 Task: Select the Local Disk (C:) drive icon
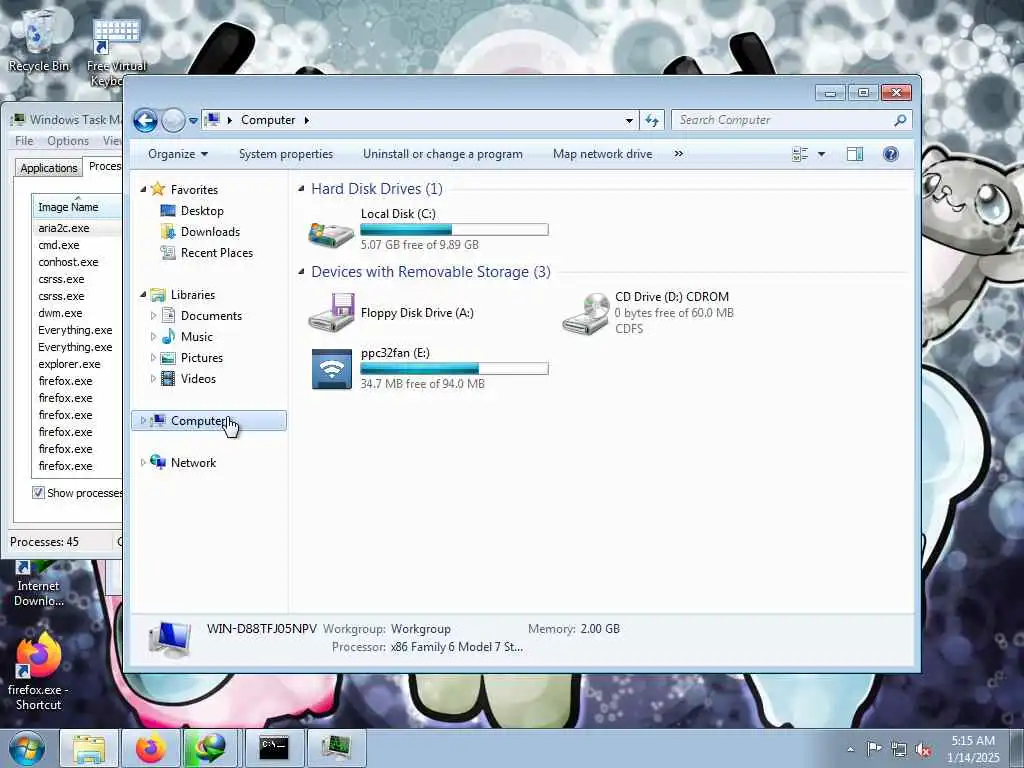pyautogui.click(x=331, y=233)
